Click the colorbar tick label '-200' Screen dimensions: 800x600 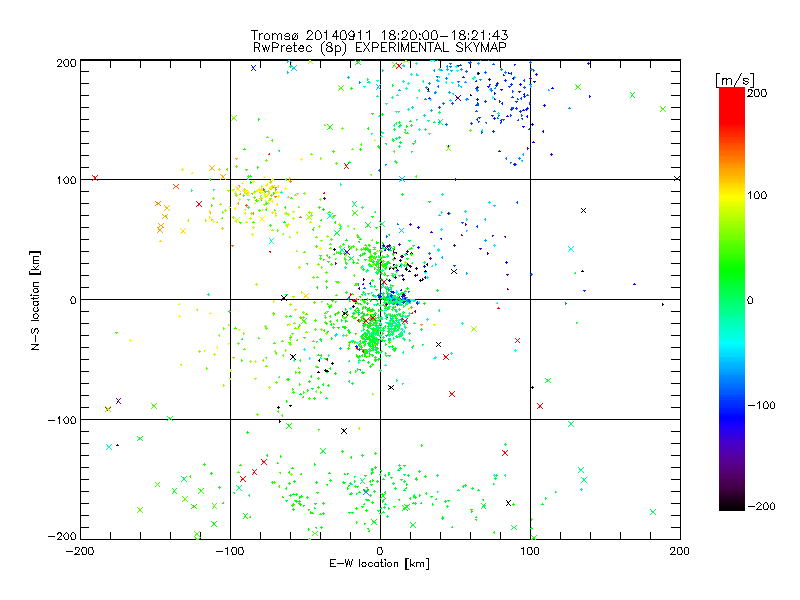(x=761, y=506)
